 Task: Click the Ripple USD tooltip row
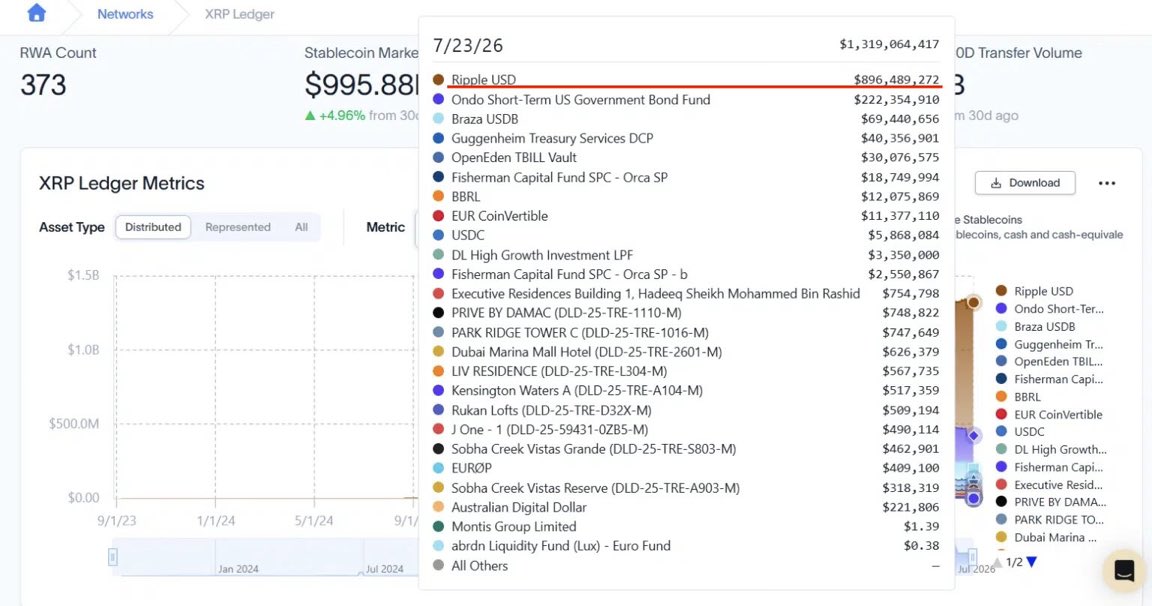click(x=686, y=80)
